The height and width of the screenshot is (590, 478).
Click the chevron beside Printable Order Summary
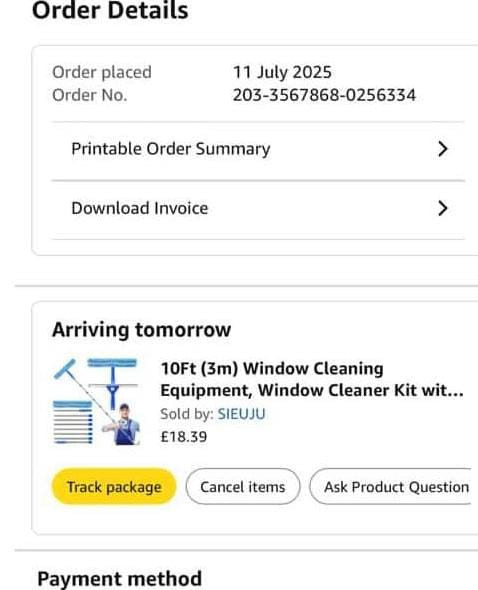443,149
